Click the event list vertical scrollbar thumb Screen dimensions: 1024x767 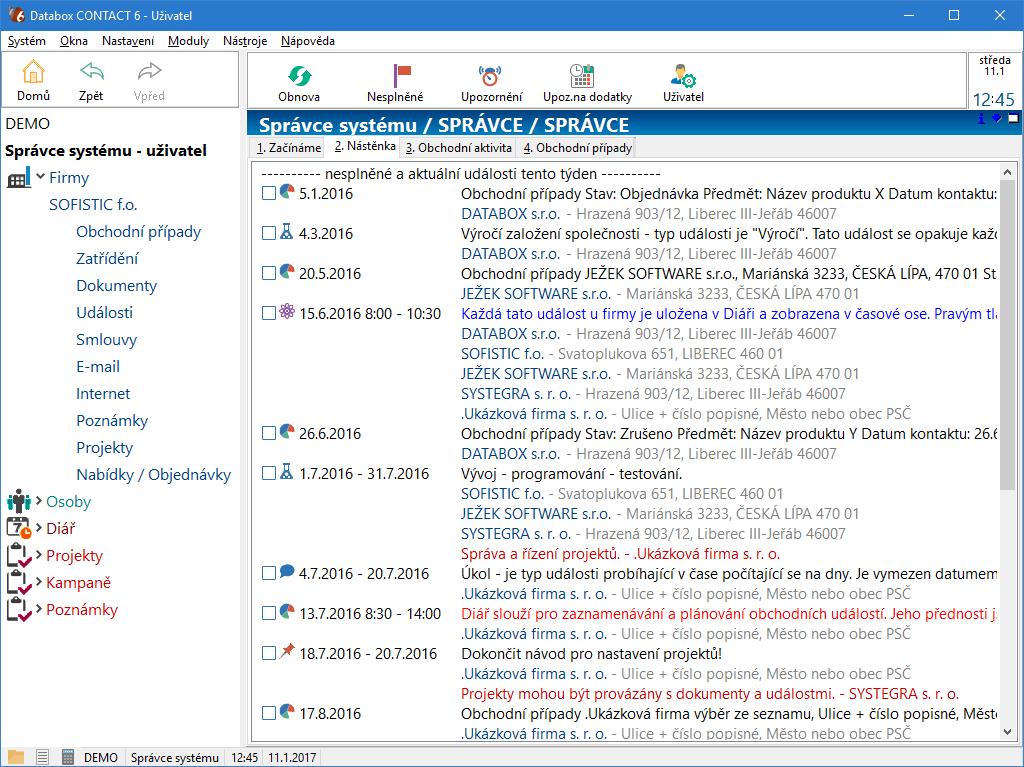point(1006,333)
